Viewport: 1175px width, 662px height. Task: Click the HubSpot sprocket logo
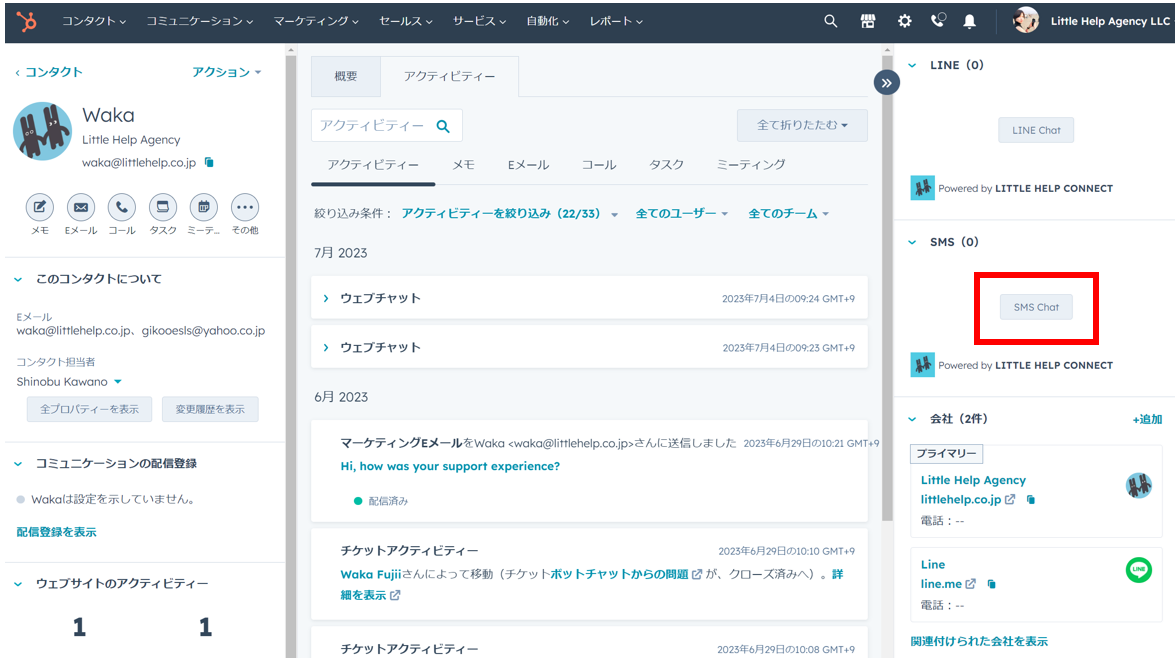pyautogui.click(x=26, y=21)
